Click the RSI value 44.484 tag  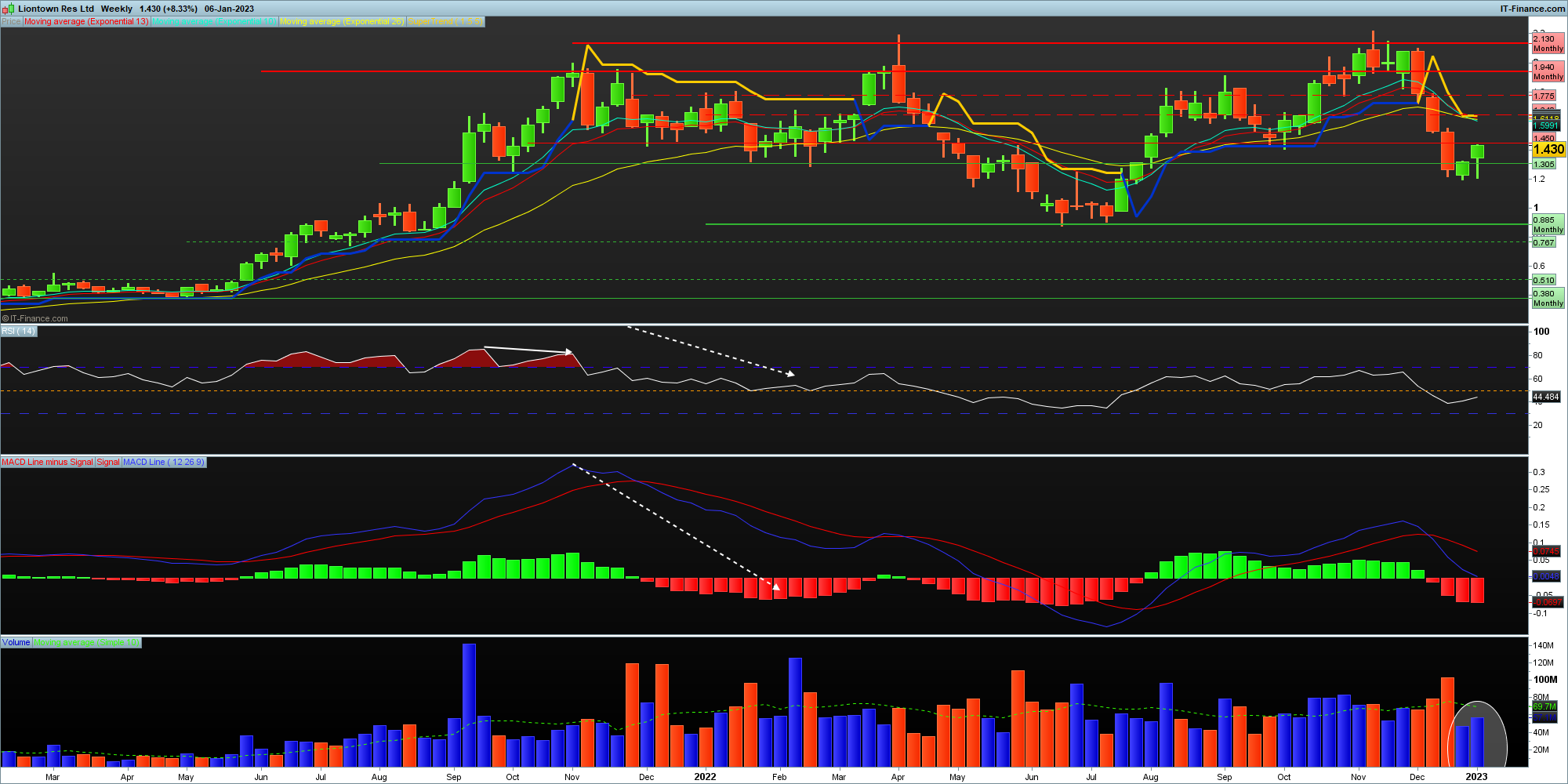point(1546,397)
